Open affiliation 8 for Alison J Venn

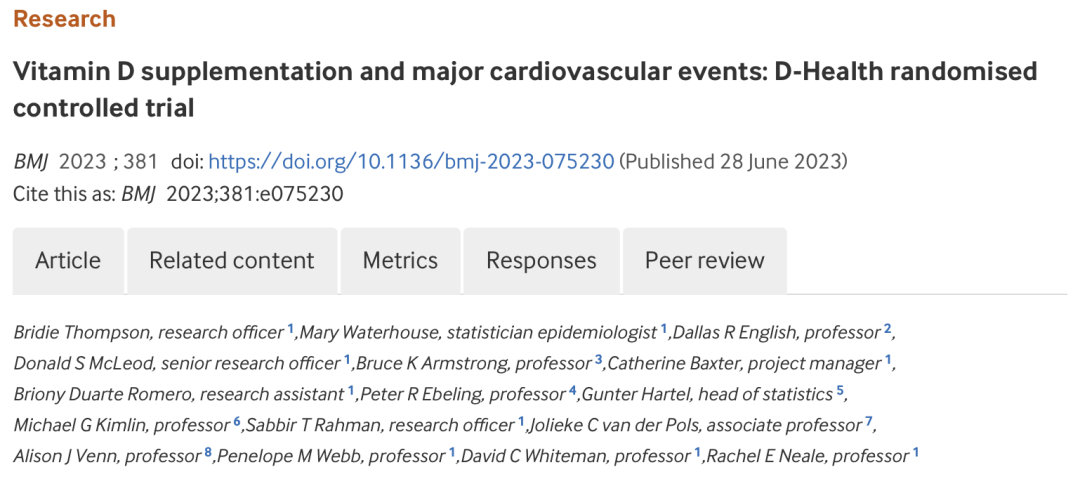(x=208, y=451)
